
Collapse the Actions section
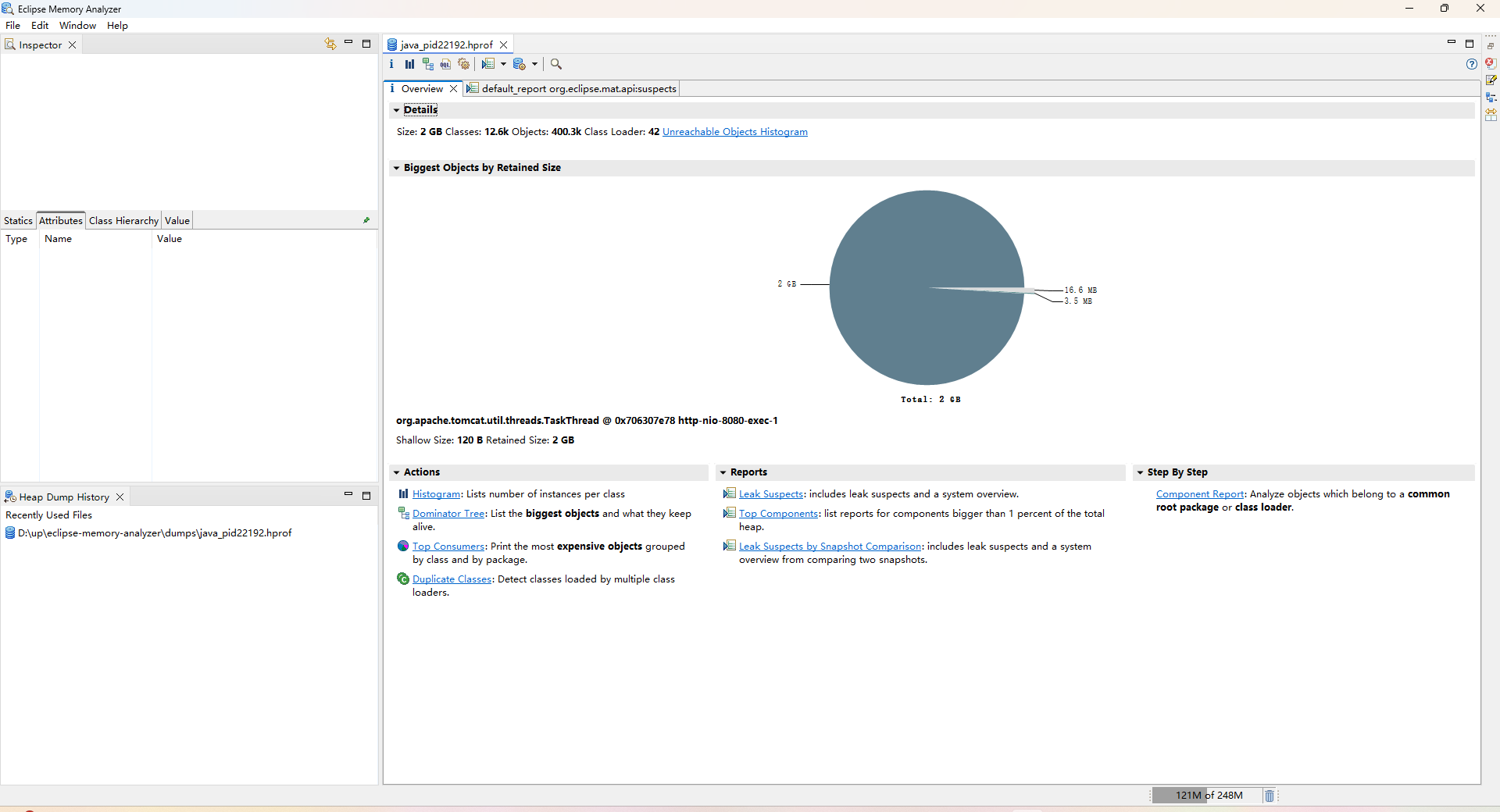tap(396, 472)
